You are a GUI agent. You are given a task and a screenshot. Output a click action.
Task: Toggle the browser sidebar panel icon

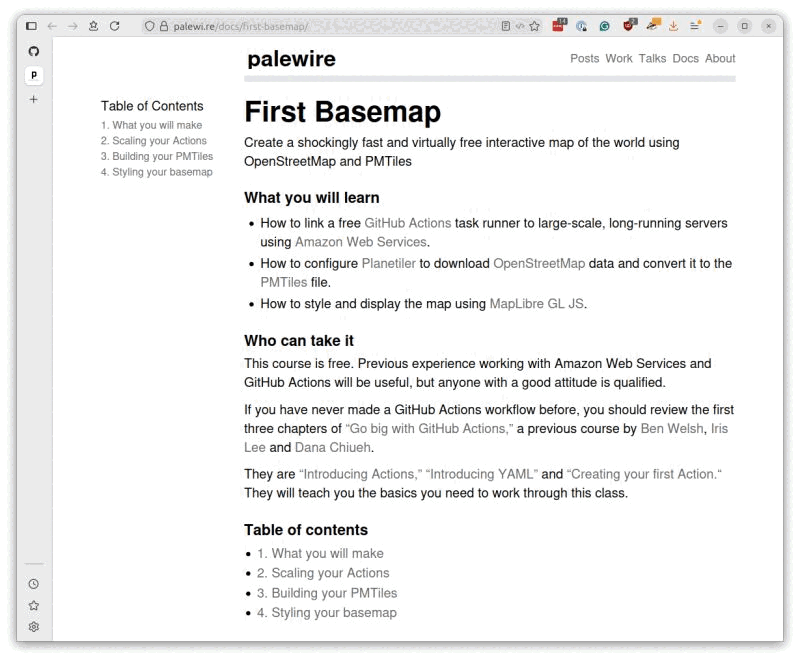pos(31,26)
